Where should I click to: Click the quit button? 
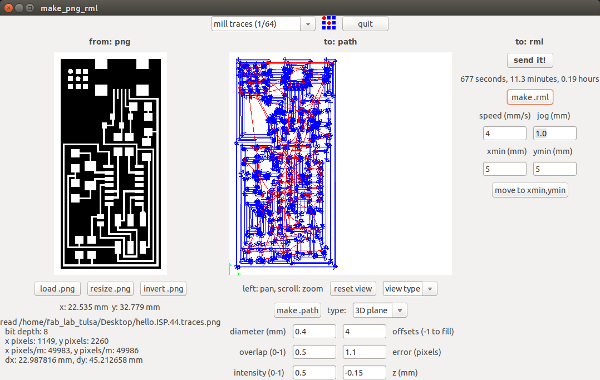click(365, 24)
